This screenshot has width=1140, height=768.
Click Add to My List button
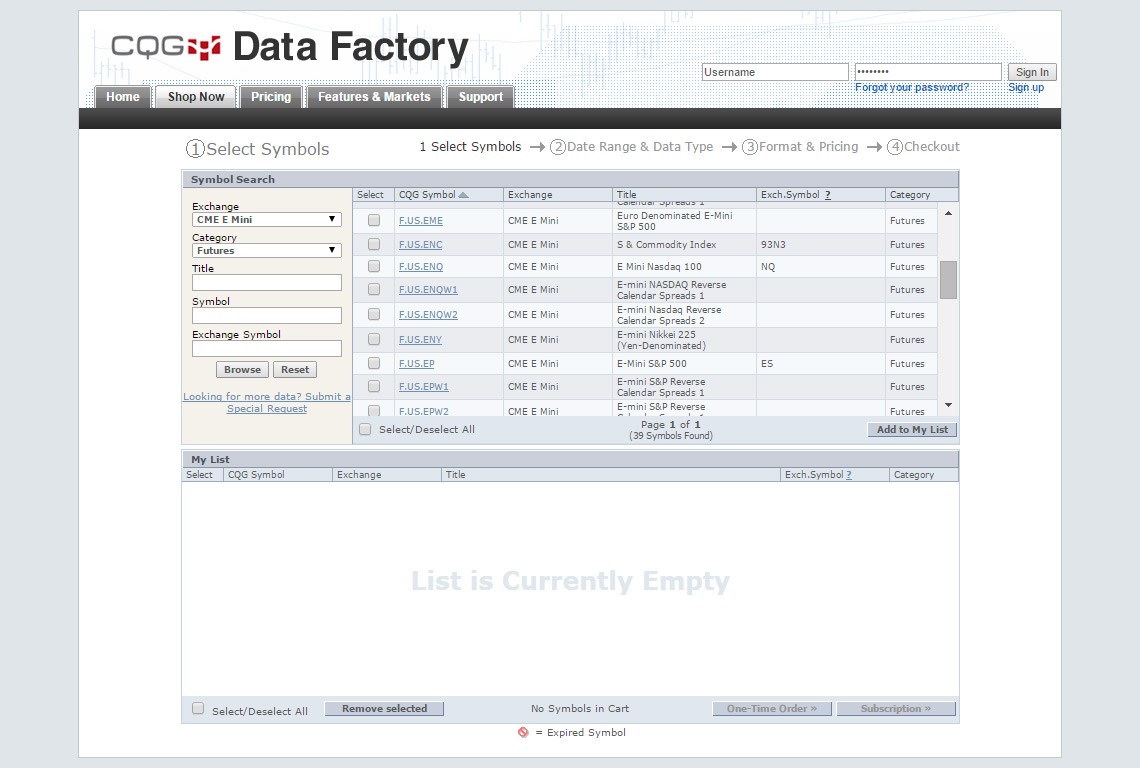(912, 430)
